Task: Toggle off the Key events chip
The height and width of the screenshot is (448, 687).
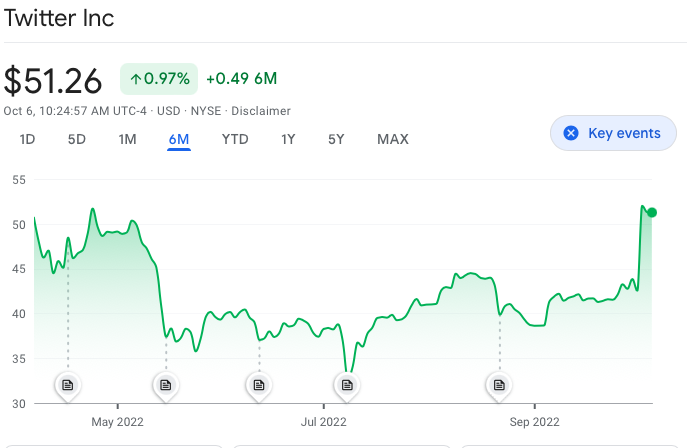Action: click(613, 133)
